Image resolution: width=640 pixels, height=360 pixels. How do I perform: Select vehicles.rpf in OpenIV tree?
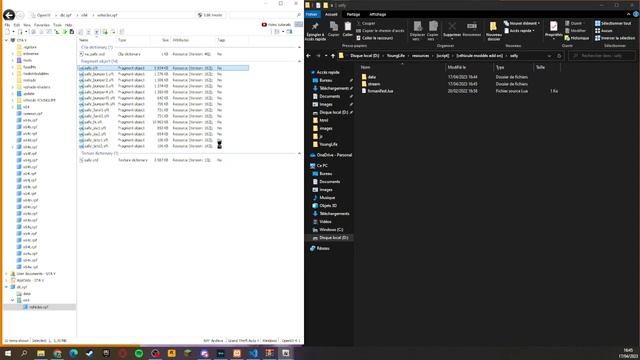39,307
